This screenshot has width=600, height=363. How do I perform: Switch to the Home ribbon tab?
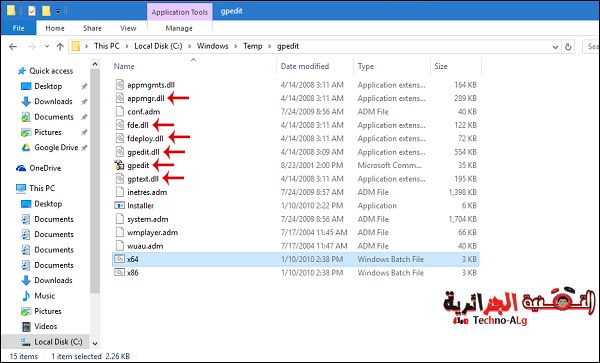coord(55,28)
